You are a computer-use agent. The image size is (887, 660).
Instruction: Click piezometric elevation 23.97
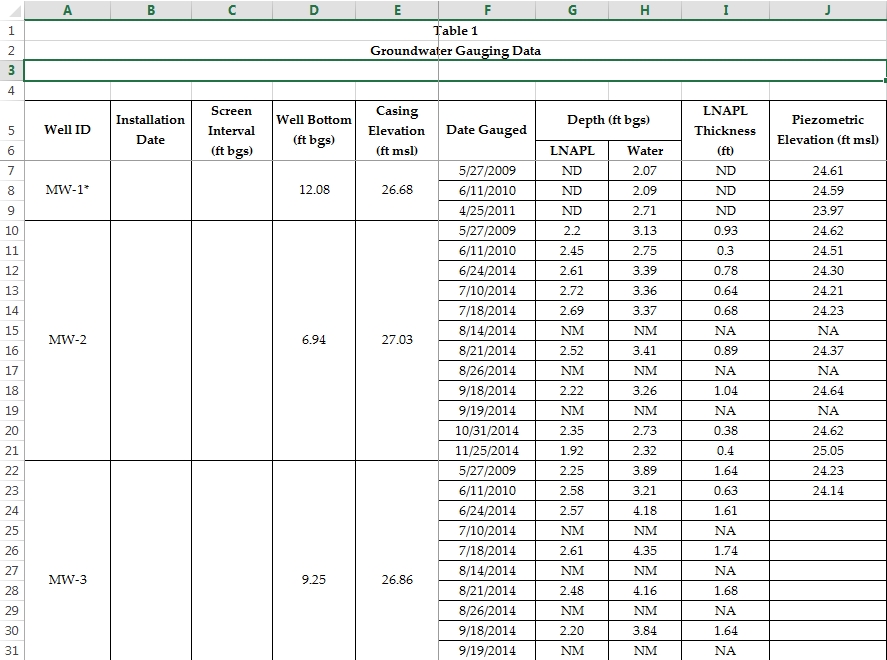[x=828, y=211]
